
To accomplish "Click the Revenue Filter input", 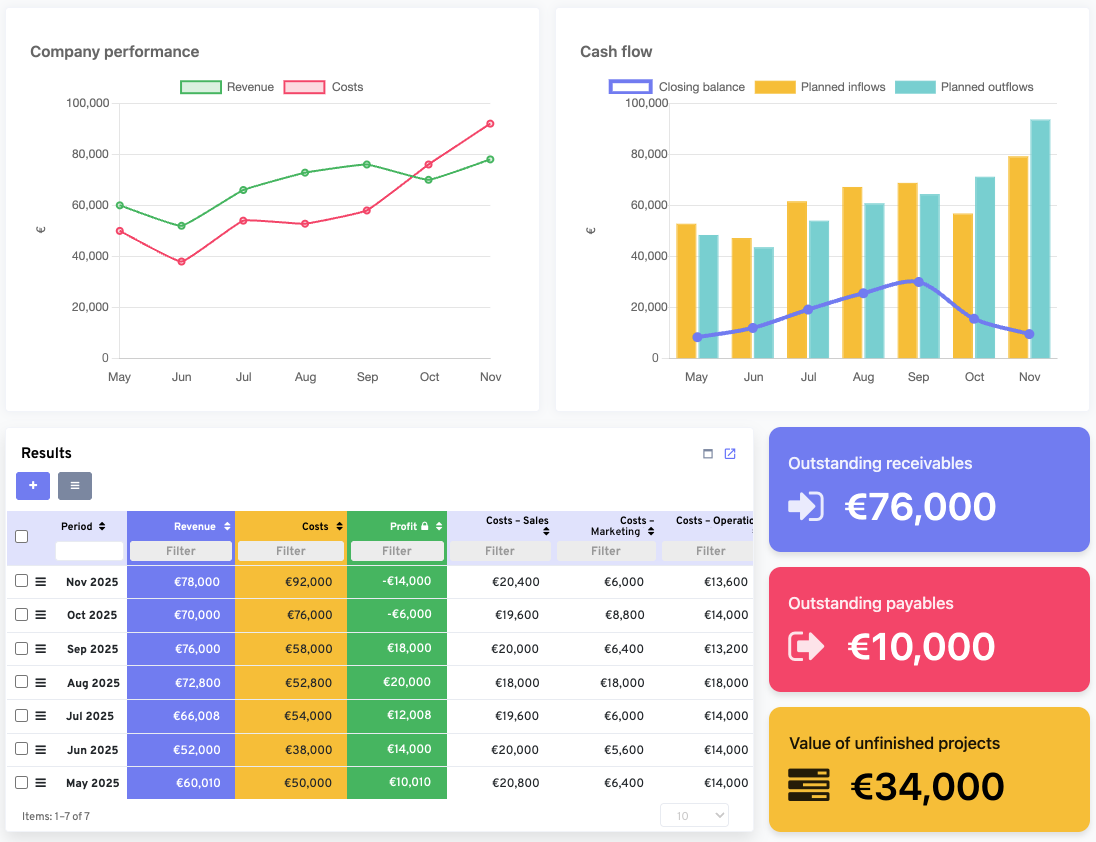I will [x=181, y=551].
